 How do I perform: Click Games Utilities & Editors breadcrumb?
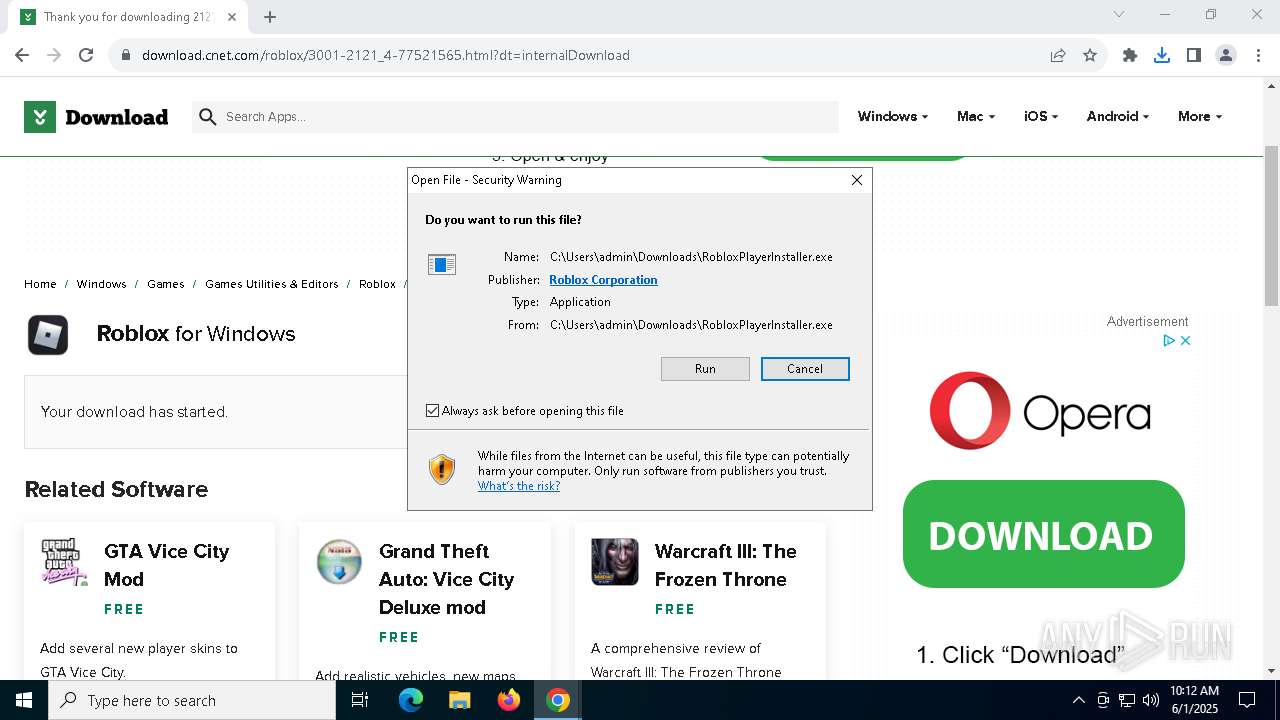point(272,284)
